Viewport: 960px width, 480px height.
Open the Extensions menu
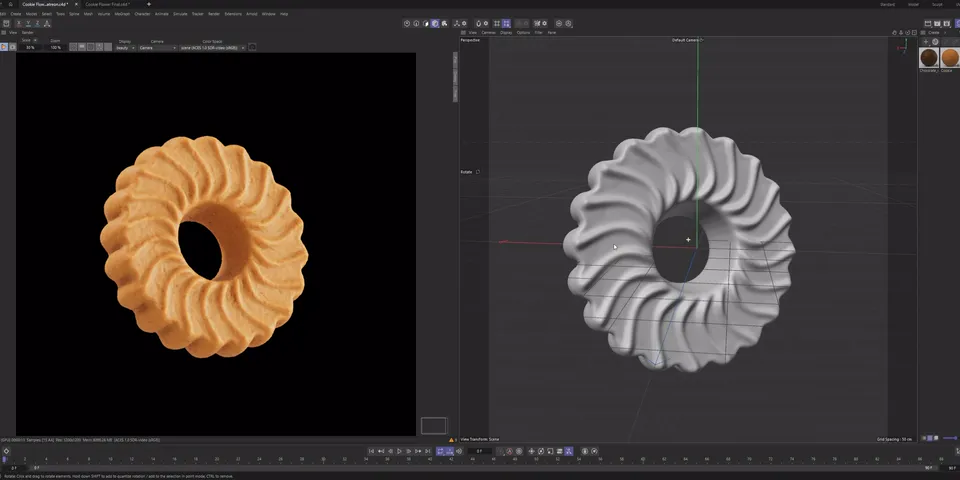click(x=233, y=13)
